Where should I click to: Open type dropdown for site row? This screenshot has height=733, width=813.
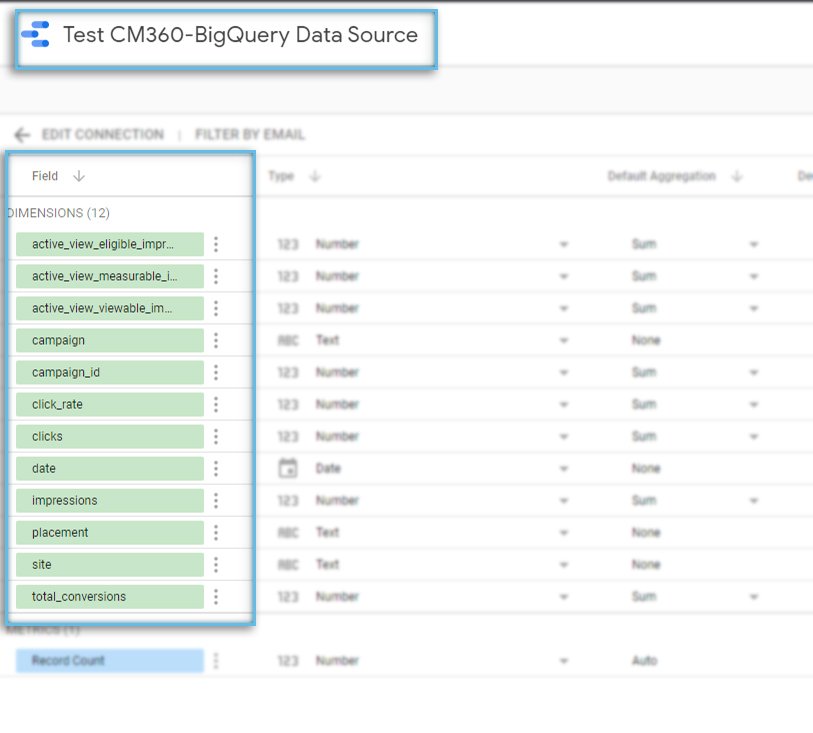[564, 565]
